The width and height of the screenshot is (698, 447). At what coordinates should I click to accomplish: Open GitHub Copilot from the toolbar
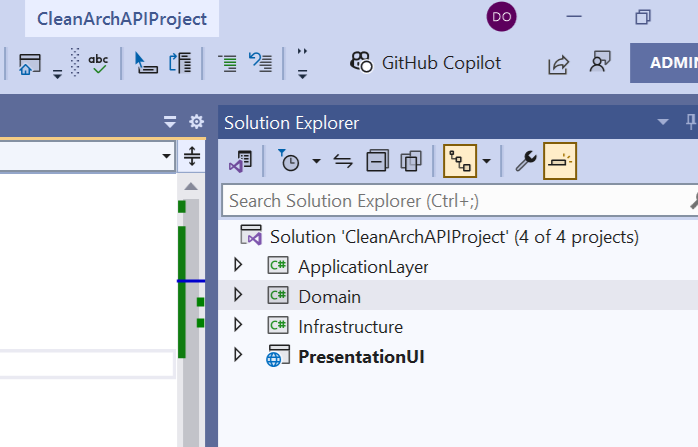tap(426, 63)
